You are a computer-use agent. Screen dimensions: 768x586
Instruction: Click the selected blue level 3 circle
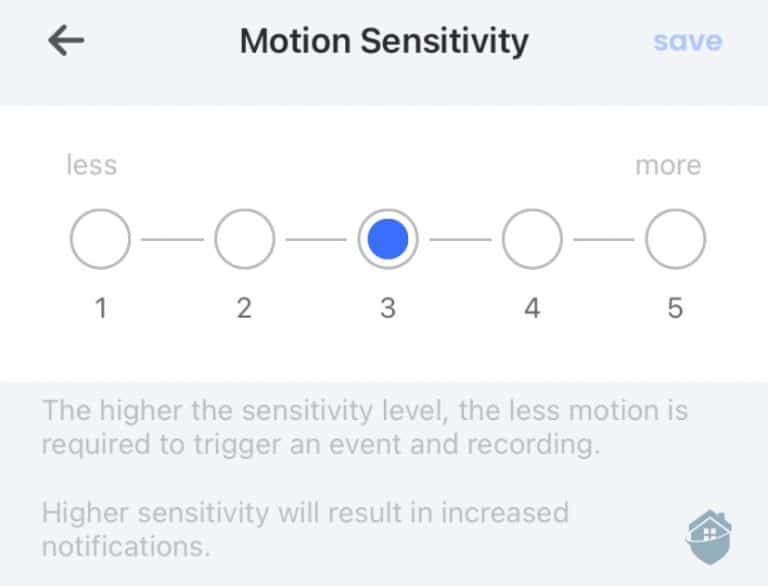[388, 240]
